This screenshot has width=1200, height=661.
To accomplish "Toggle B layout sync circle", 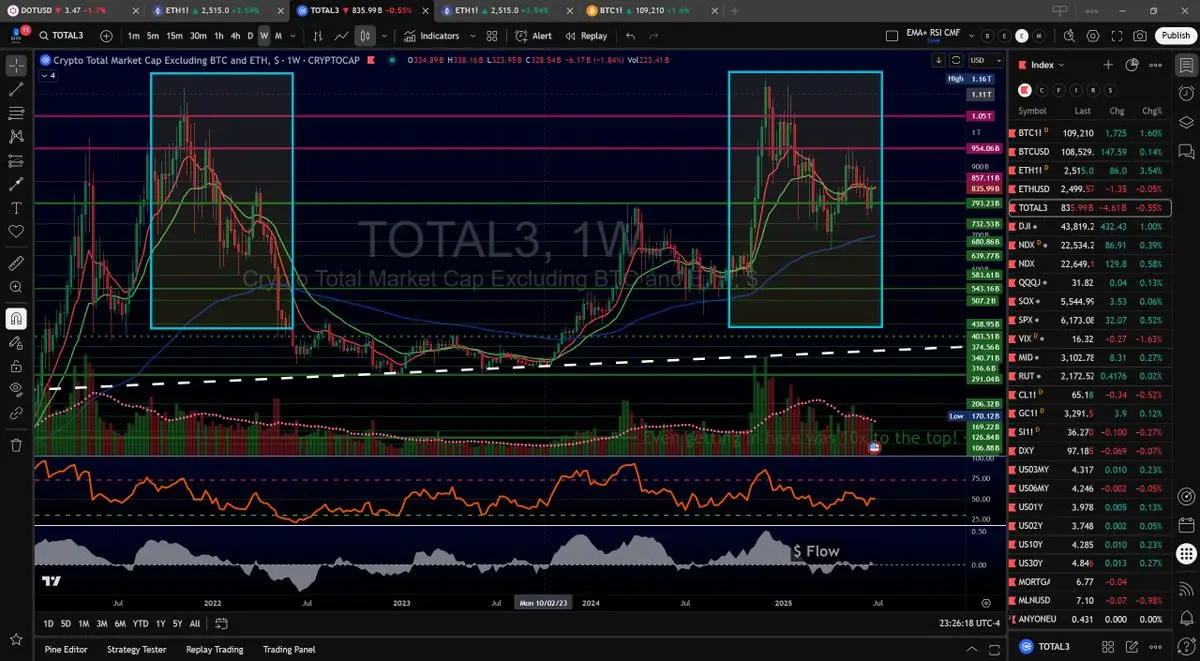I will pos(987,36).
